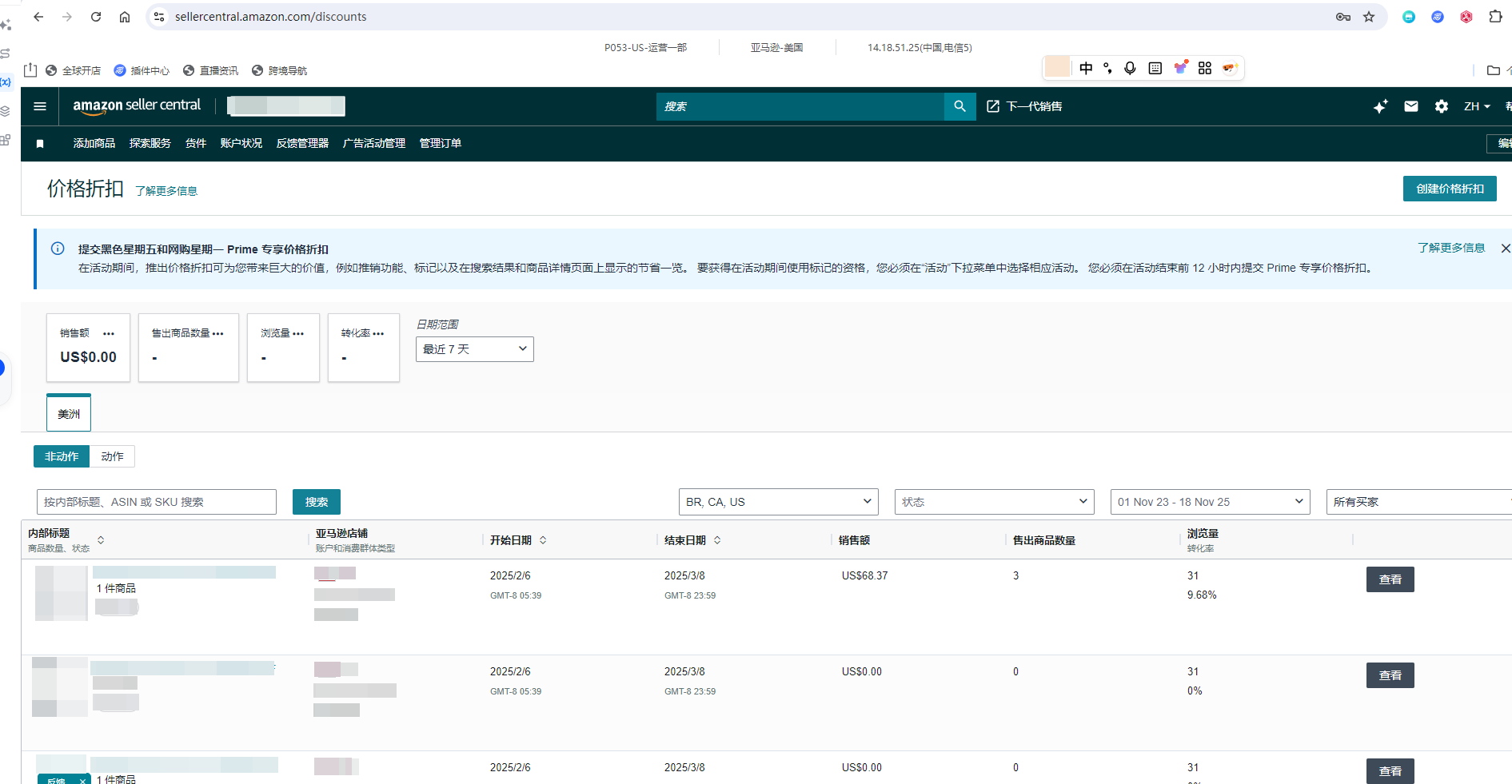
Task: Open the browser extensions puzzle icon
Action: click(x=1494, y=17)
